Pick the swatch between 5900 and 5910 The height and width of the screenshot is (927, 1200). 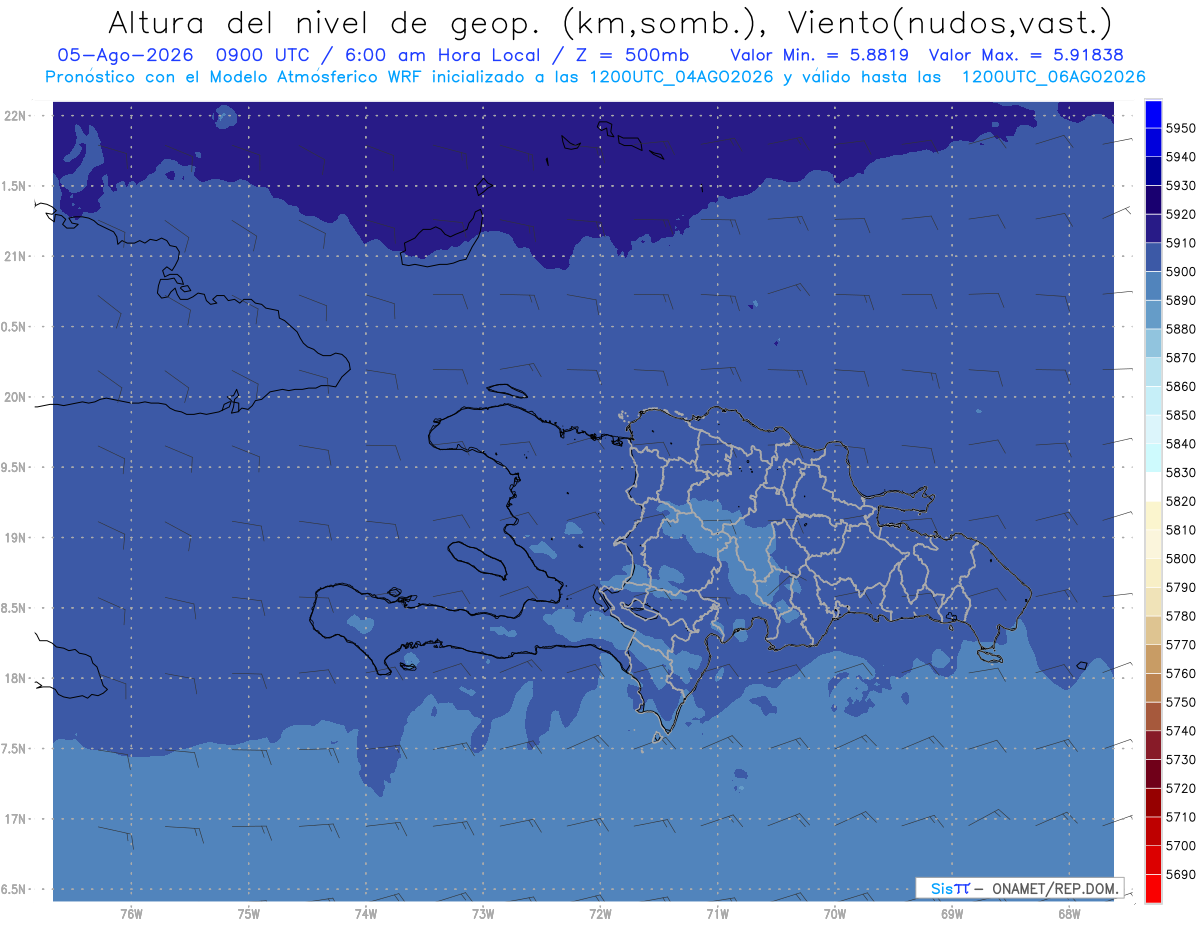click(1152, 257)
